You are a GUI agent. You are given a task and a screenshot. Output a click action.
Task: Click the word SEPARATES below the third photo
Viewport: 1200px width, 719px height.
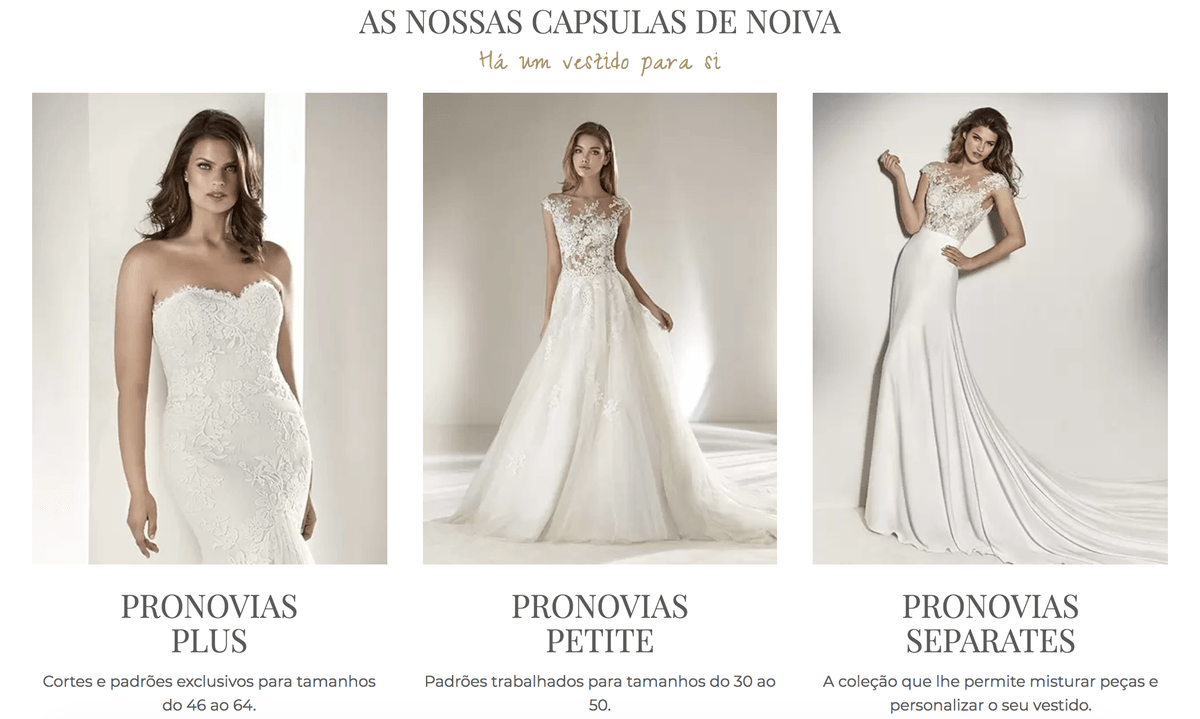990,640
